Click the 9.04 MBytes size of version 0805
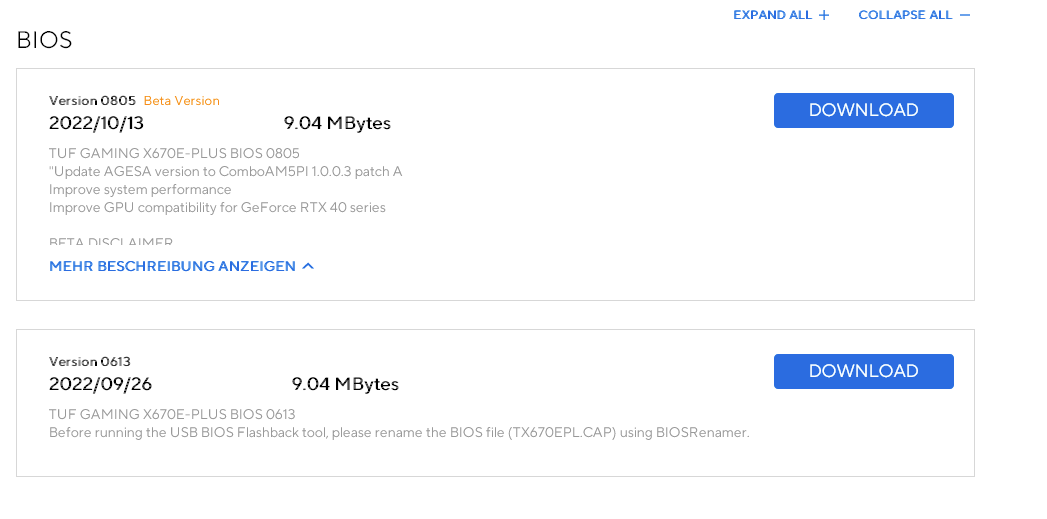Viewport: 1047px width, 519px height. (x=337, y=123)
